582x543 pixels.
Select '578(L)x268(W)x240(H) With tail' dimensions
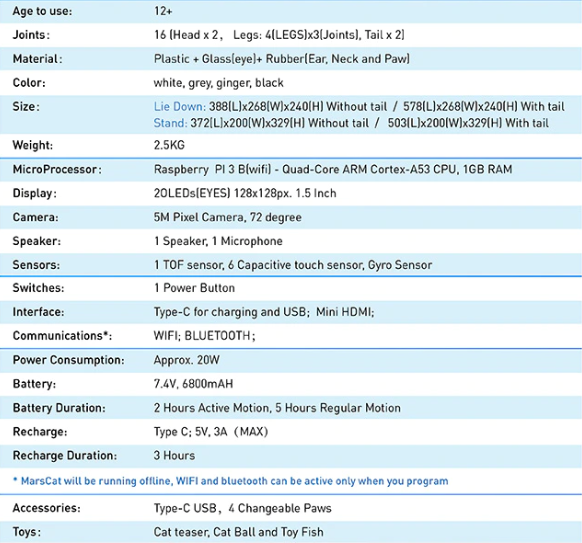point(484,107)
